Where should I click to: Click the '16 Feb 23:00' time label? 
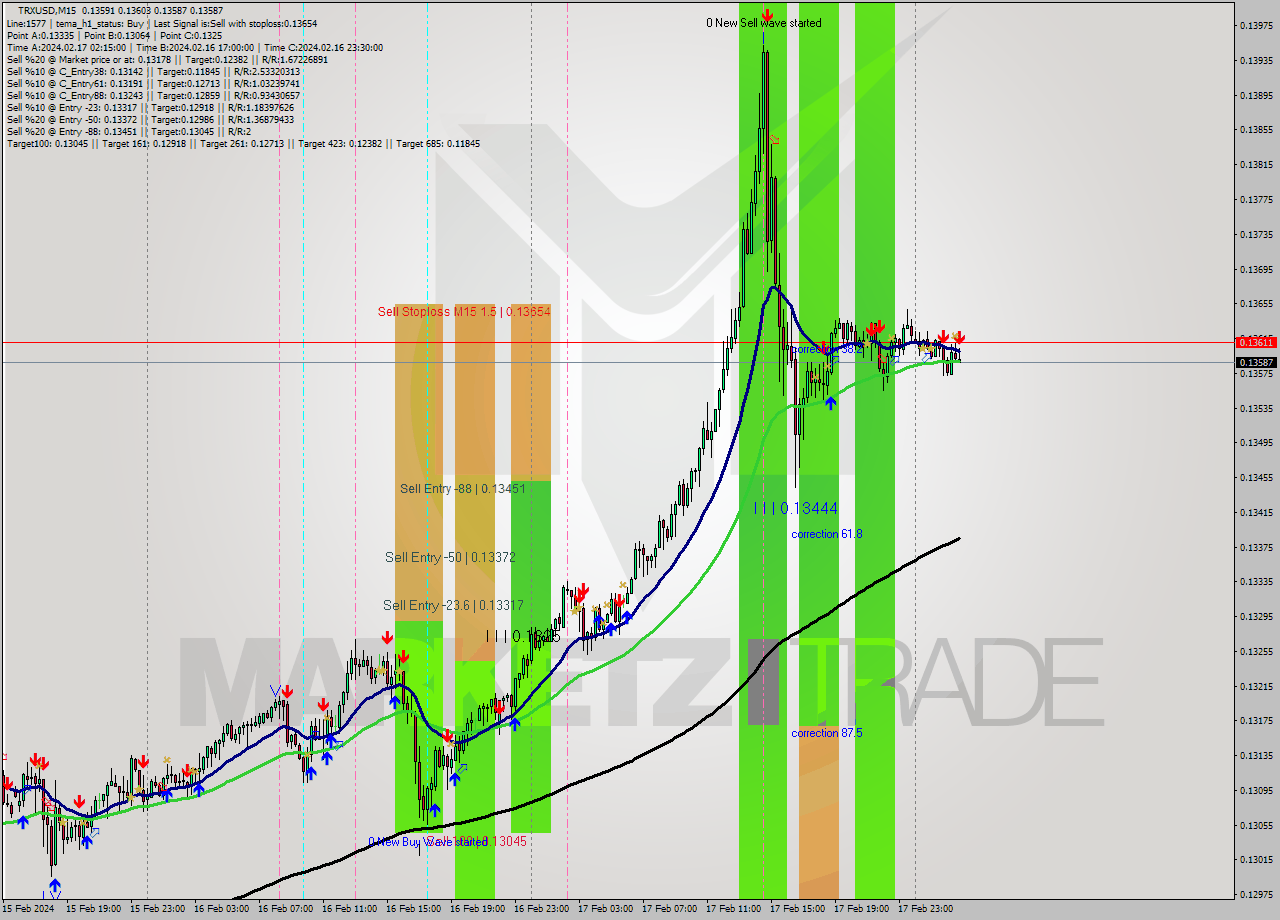click(541, 909)
